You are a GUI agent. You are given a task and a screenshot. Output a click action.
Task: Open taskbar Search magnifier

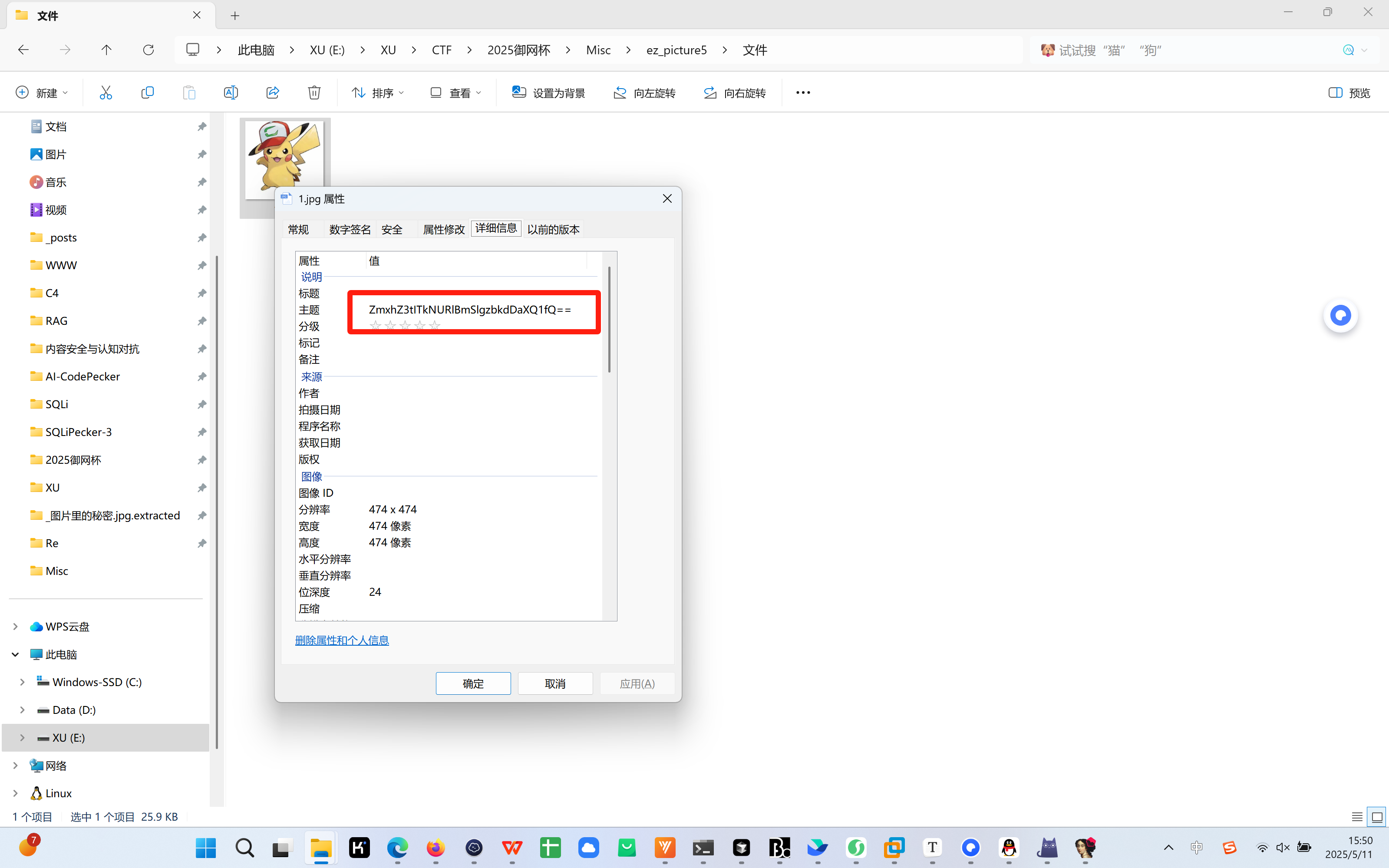pos(244,847)
